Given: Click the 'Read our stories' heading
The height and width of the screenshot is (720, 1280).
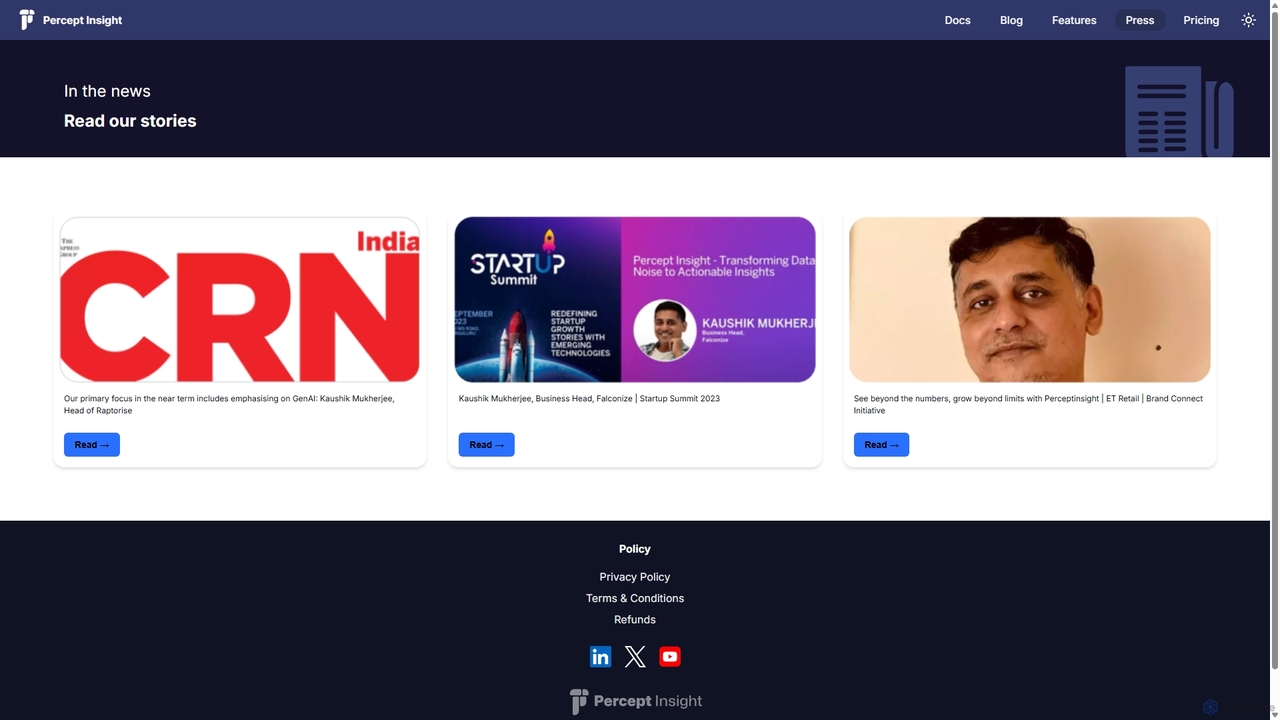Looking at the screenshot, I should [x=130, y=121].
